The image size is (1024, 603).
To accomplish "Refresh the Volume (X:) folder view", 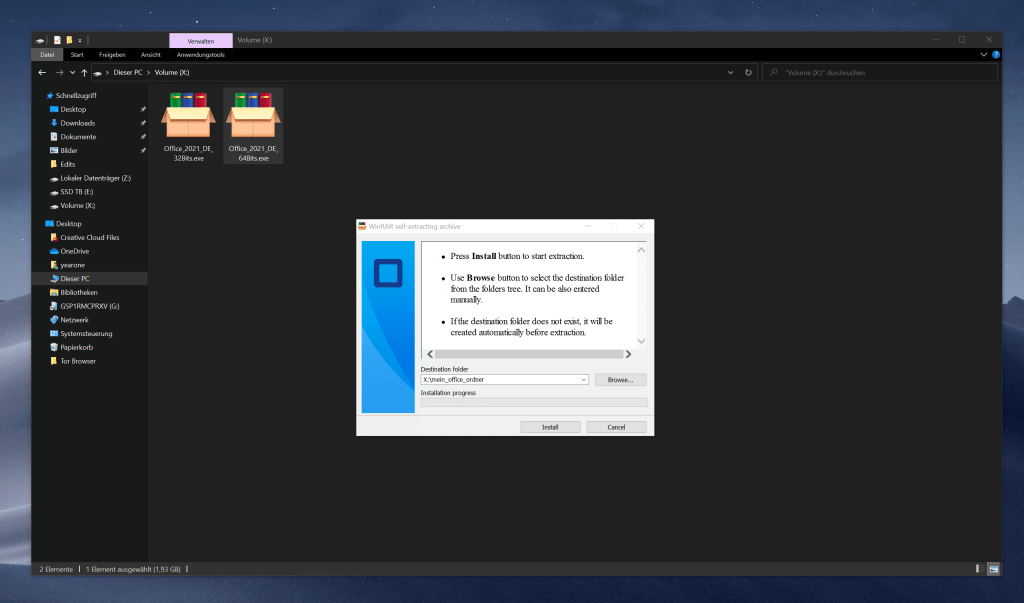I will tap(748, 73).
